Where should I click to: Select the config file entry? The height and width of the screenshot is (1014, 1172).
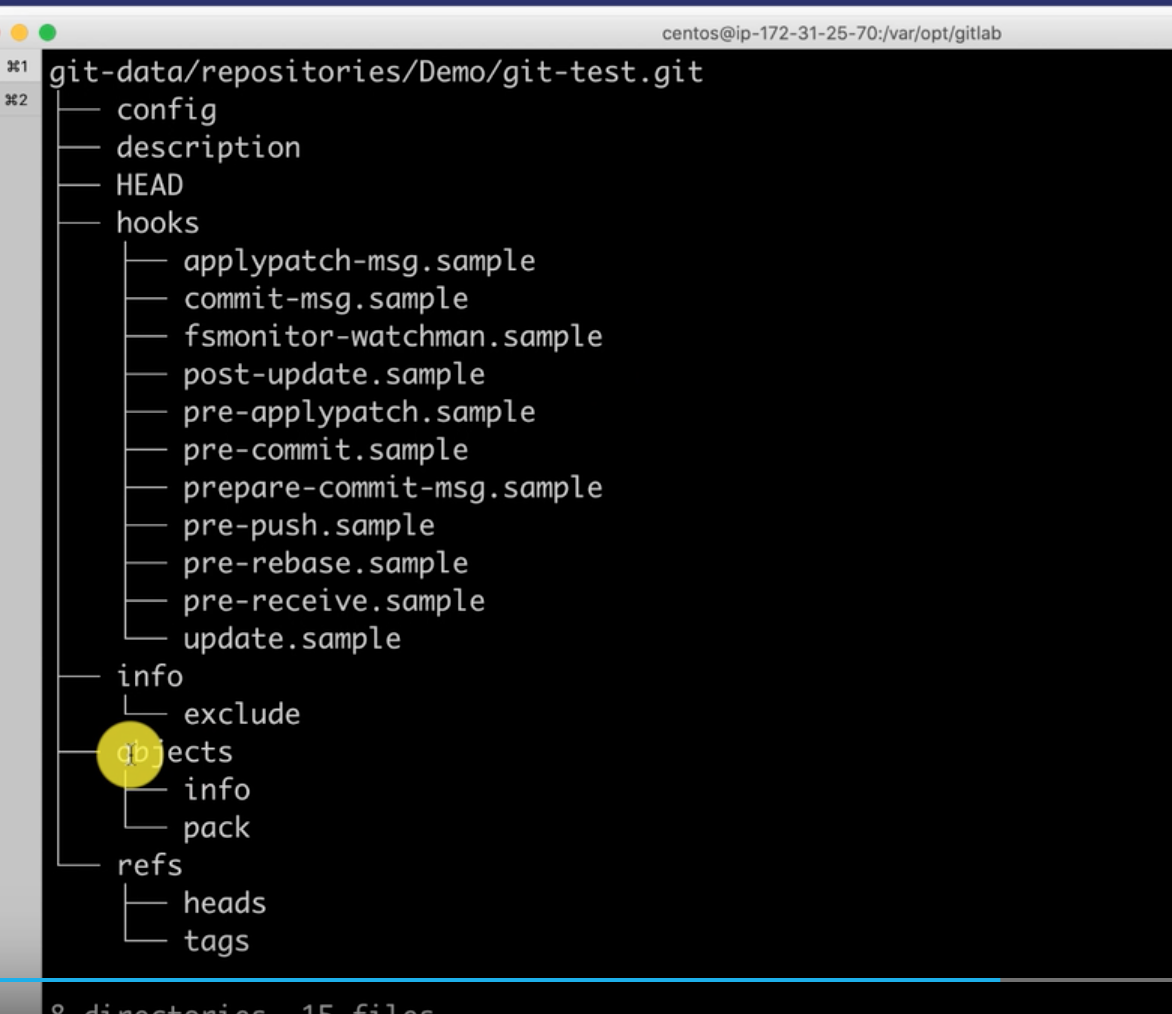(x=167, y=111)
